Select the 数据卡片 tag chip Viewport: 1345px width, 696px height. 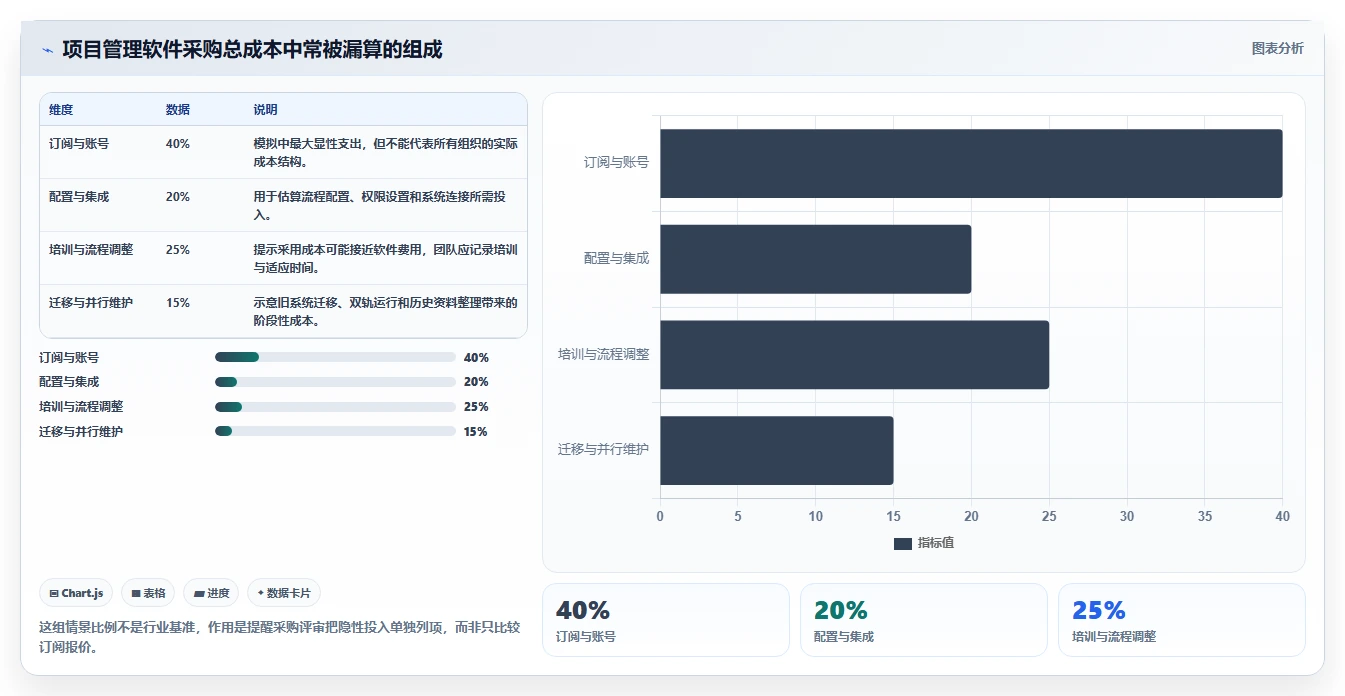284,593
